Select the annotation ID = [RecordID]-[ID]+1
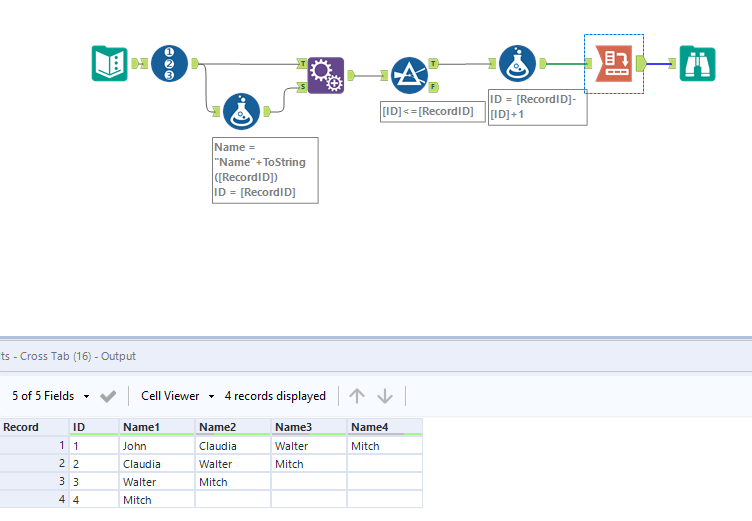 click(x=538, y=107)
